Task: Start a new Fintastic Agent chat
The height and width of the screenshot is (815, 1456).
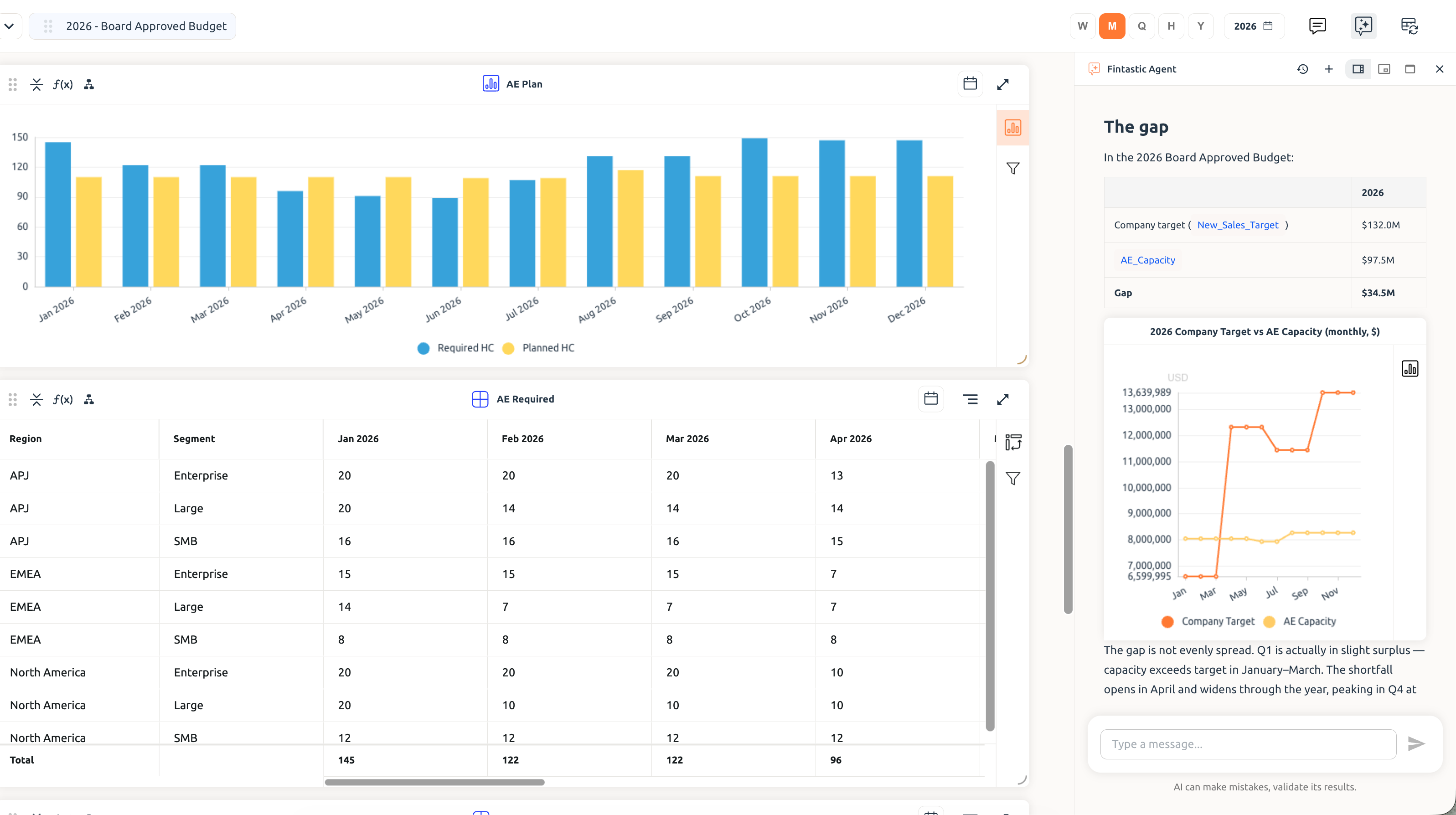Action: pos(1329,69)
